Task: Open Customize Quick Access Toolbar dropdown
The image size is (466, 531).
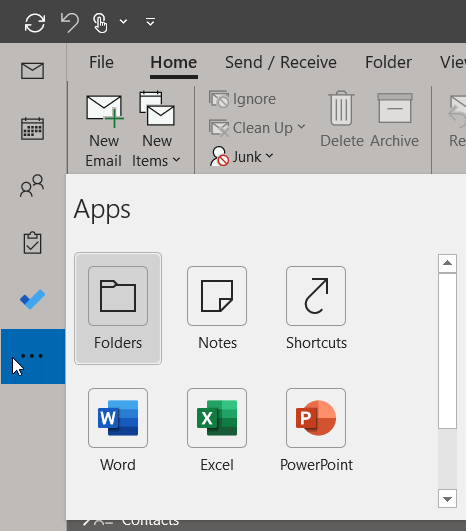Action: point(150,22)
